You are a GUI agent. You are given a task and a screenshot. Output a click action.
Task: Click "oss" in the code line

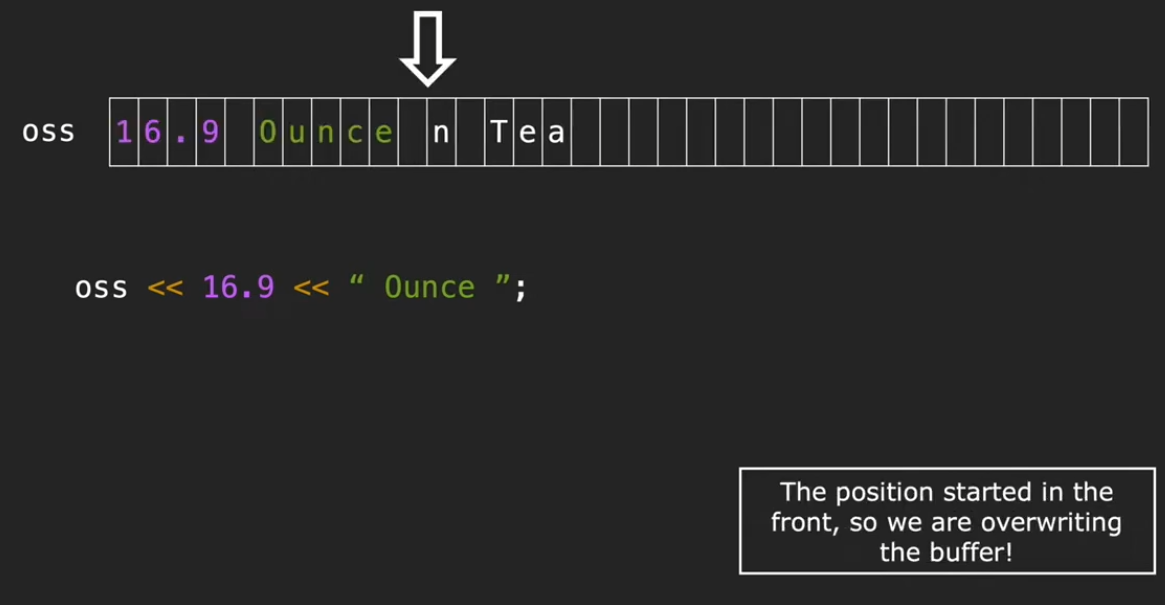(x=101, y=288)
